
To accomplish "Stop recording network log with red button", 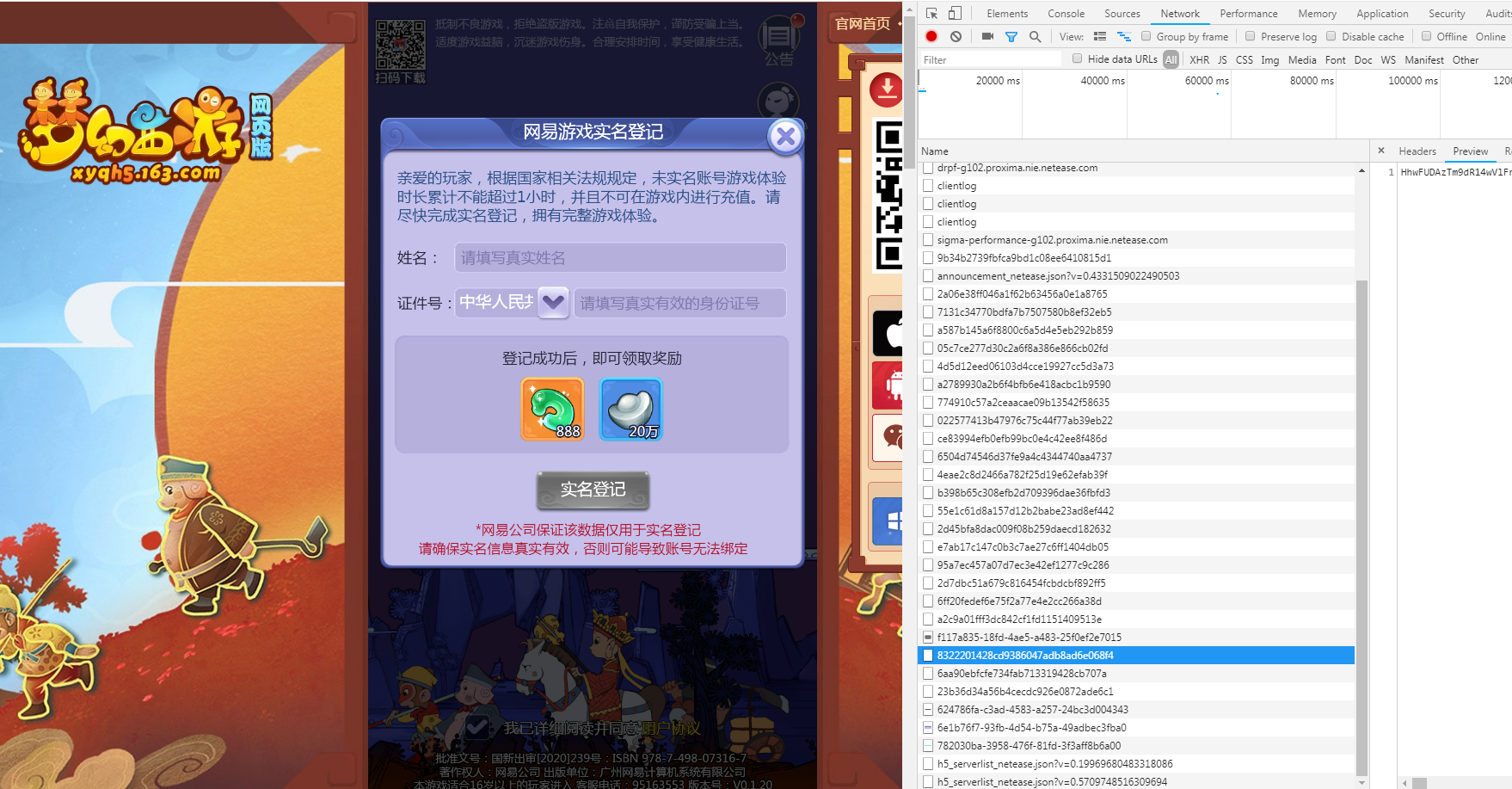I will click(931, 36).
